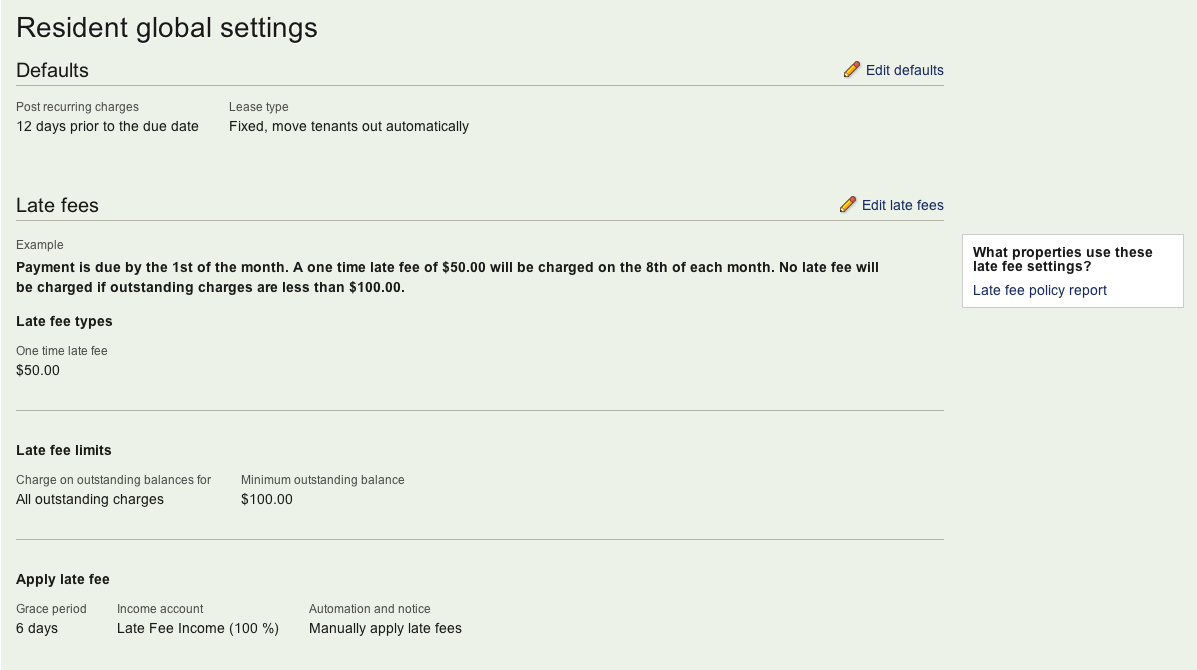Click the Late fees section heading

(57, 205)
